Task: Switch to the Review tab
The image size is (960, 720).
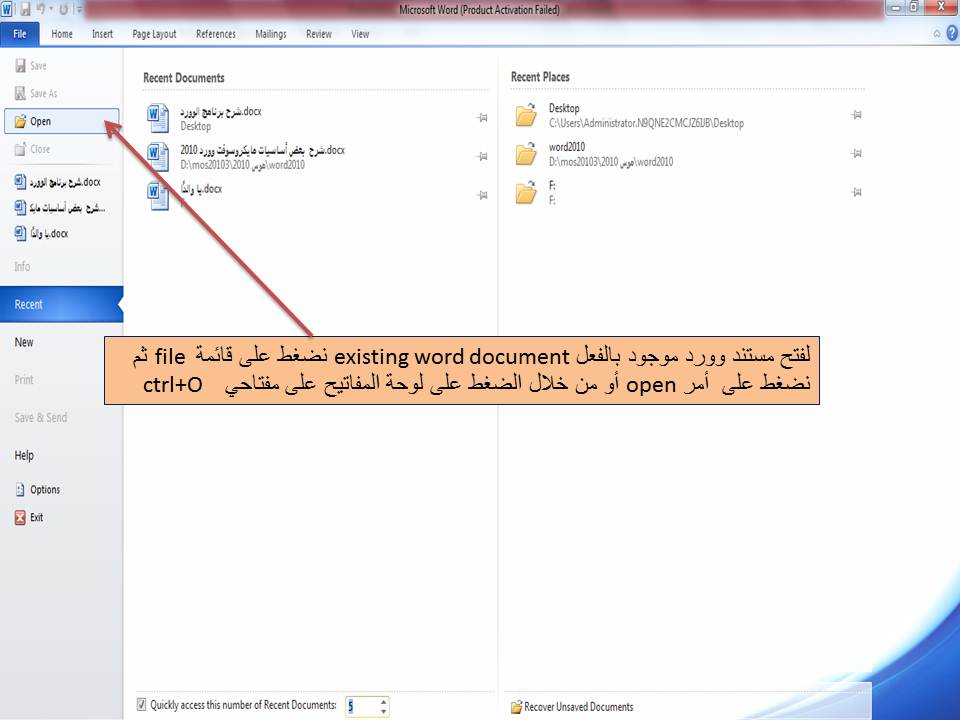Action: click(319, 34)
